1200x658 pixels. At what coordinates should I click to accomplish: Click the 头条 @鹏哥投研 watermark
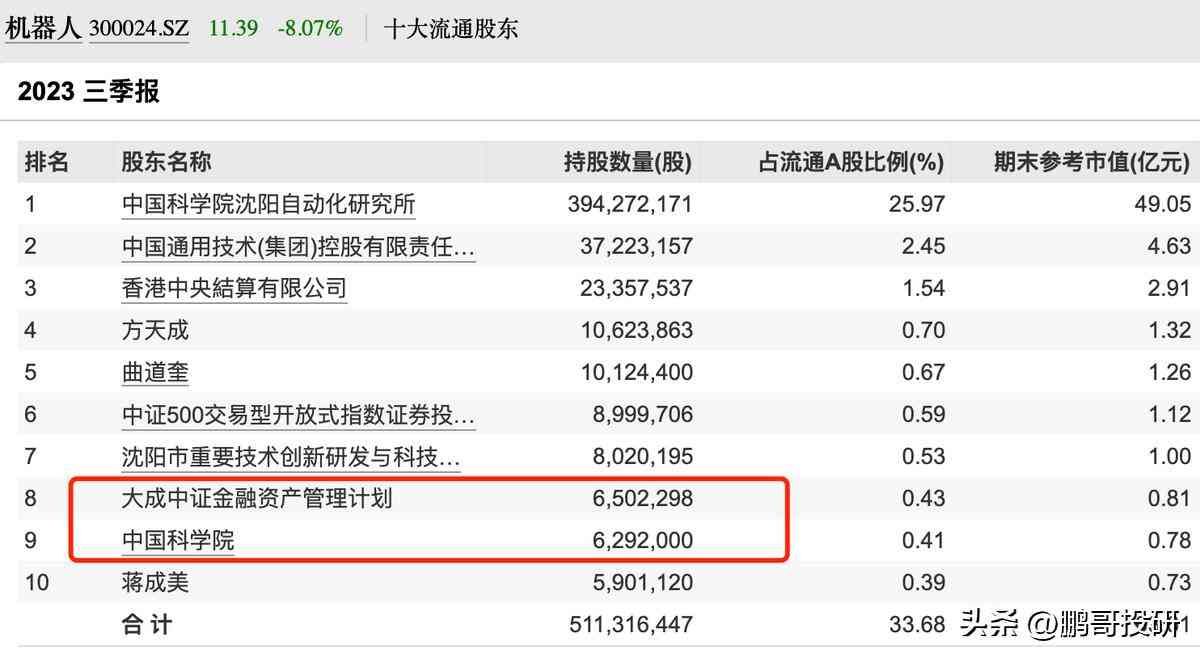(1068, 625)
